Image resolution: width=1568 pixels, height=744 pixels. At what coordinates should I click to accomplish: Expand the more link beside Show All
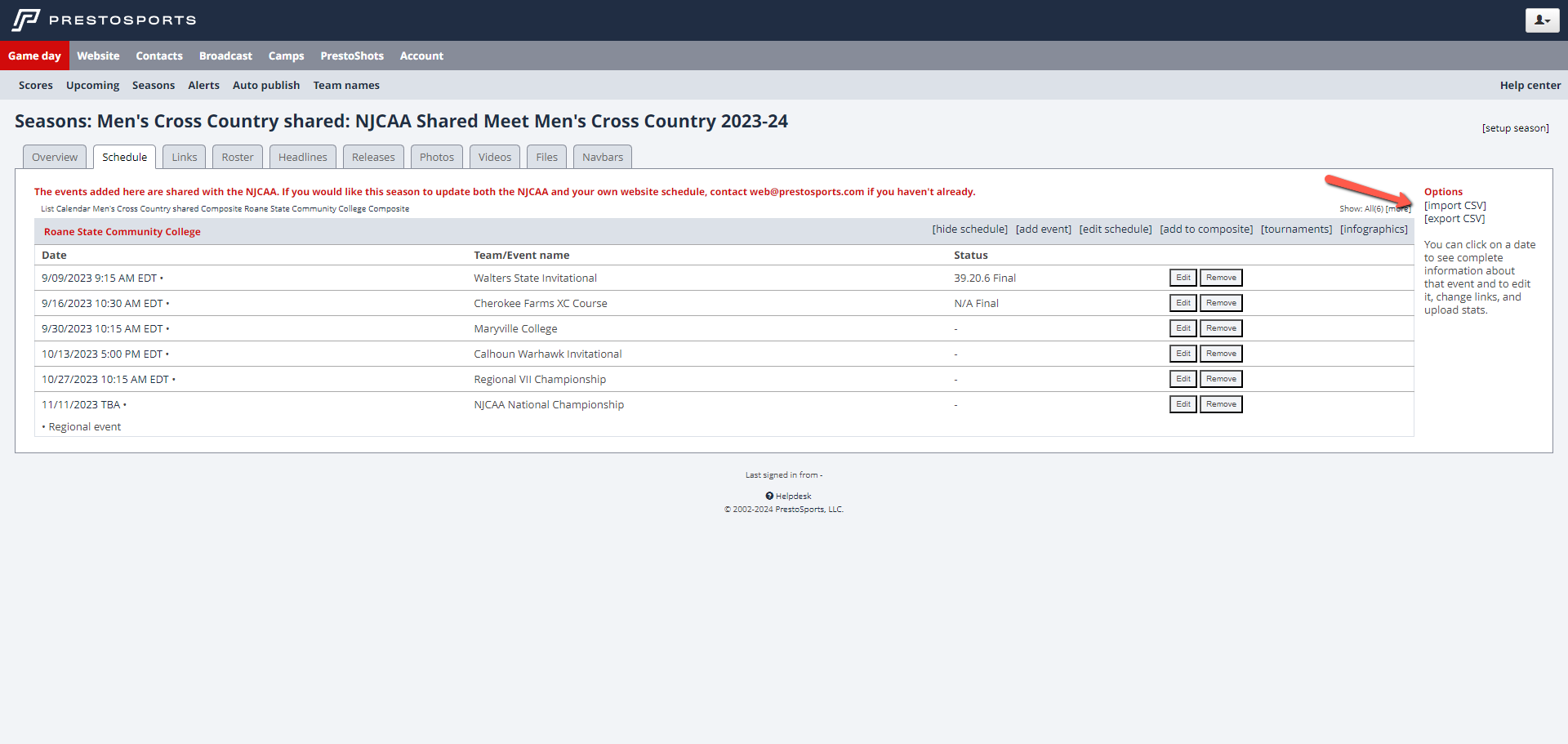coord(1398,209)
